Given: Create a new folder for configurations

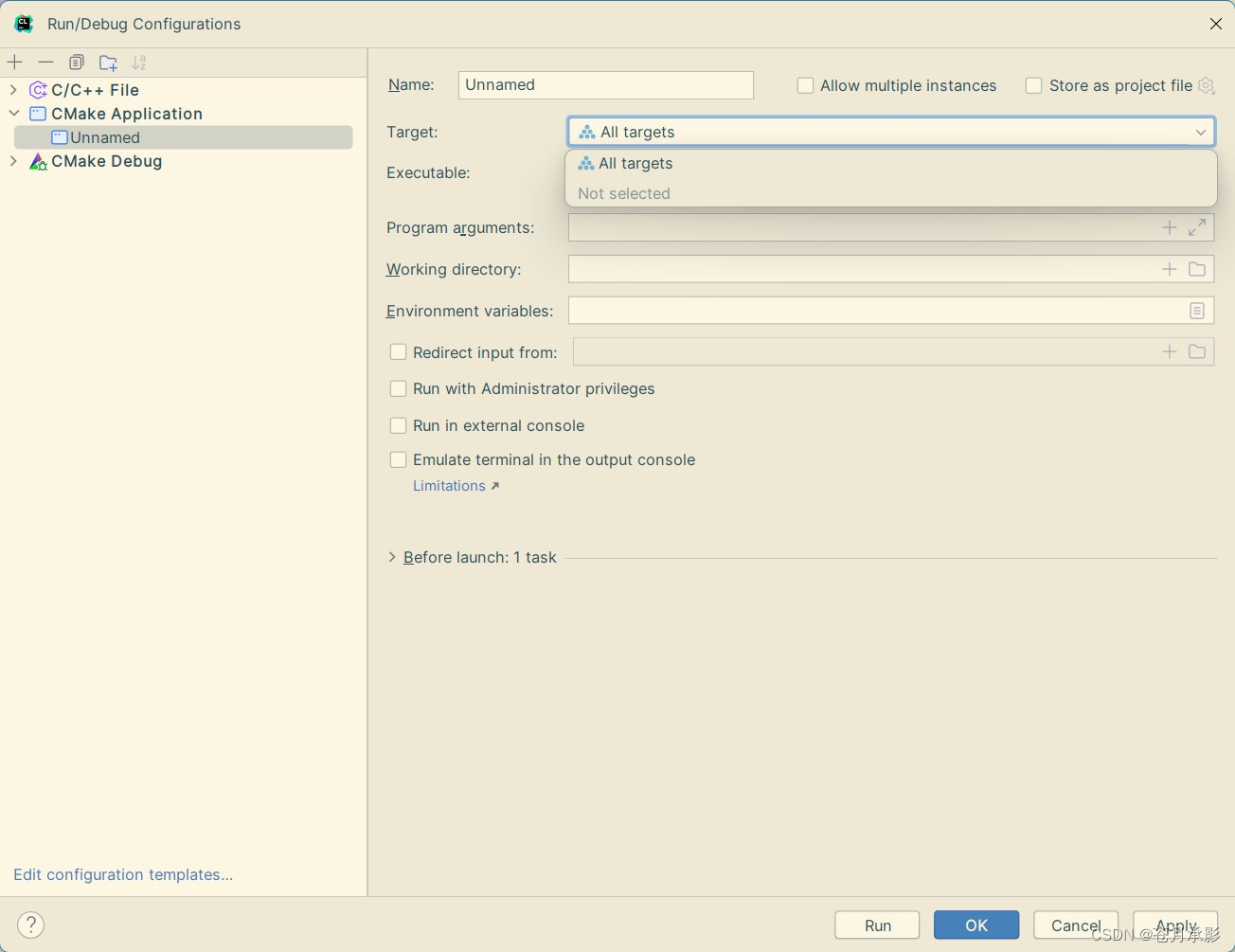Looking at the screenshot, I should (108, 63).
